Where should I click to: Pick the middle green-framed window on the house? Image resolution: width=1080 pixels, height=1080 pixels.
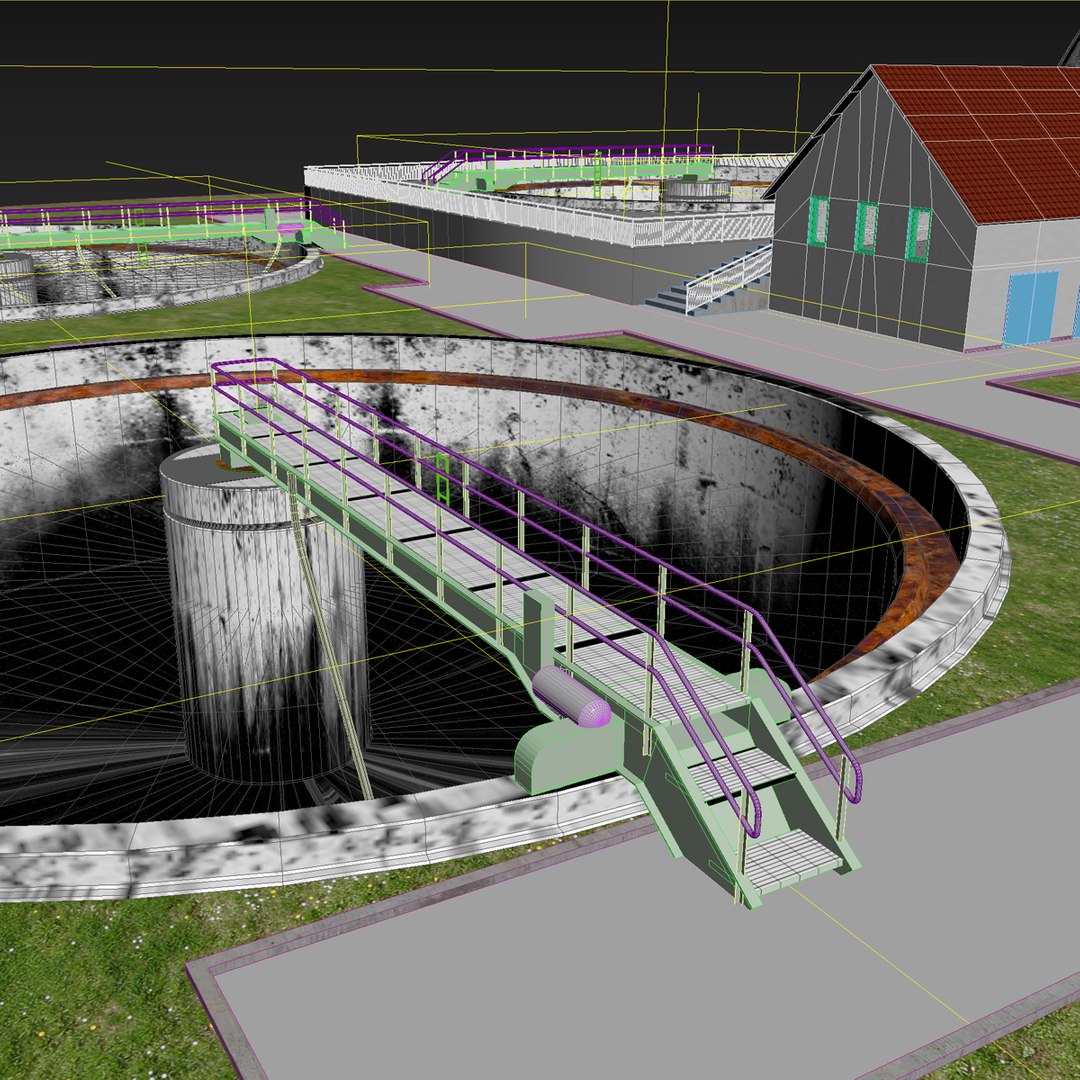tap(866, 227)
